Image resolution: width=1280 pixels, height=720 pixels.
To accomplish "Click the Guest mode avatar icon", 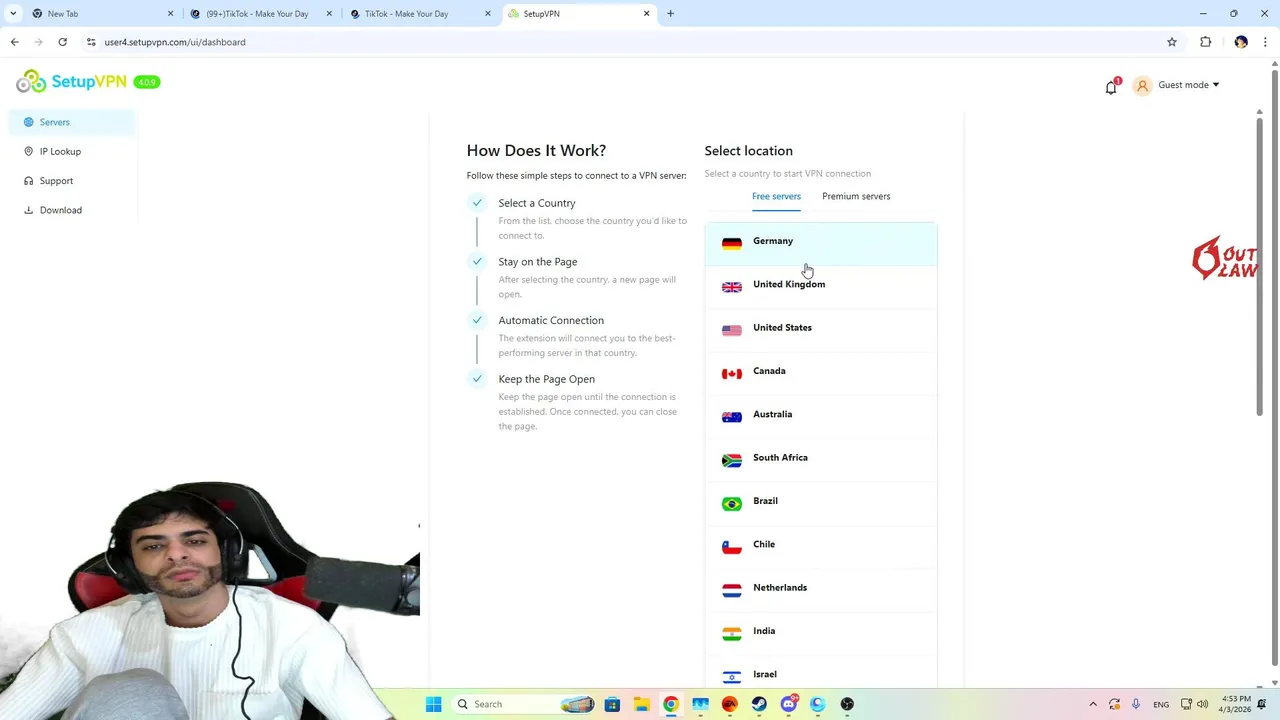I will pos(1142,86).
